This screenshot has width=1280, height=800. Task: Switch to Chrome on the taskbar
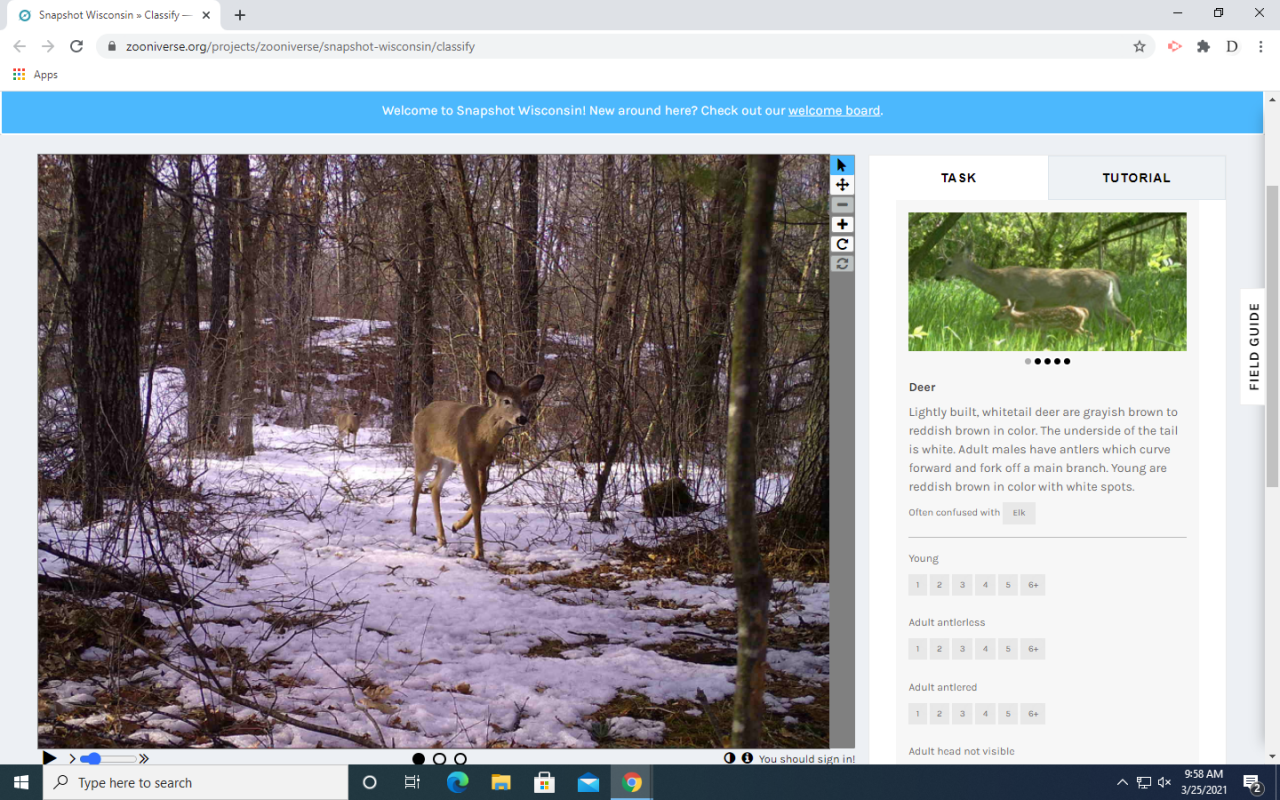point(632,782)
